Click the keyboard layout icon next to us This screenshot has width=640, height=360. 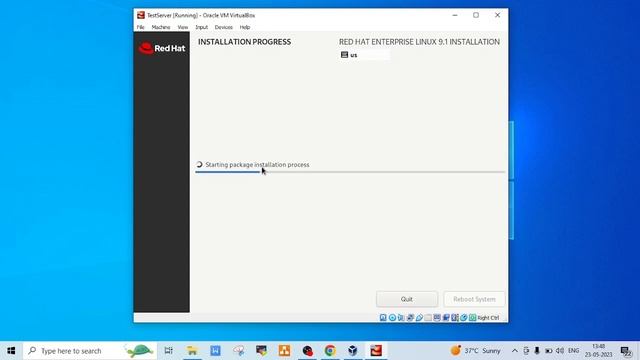(344, 55)
